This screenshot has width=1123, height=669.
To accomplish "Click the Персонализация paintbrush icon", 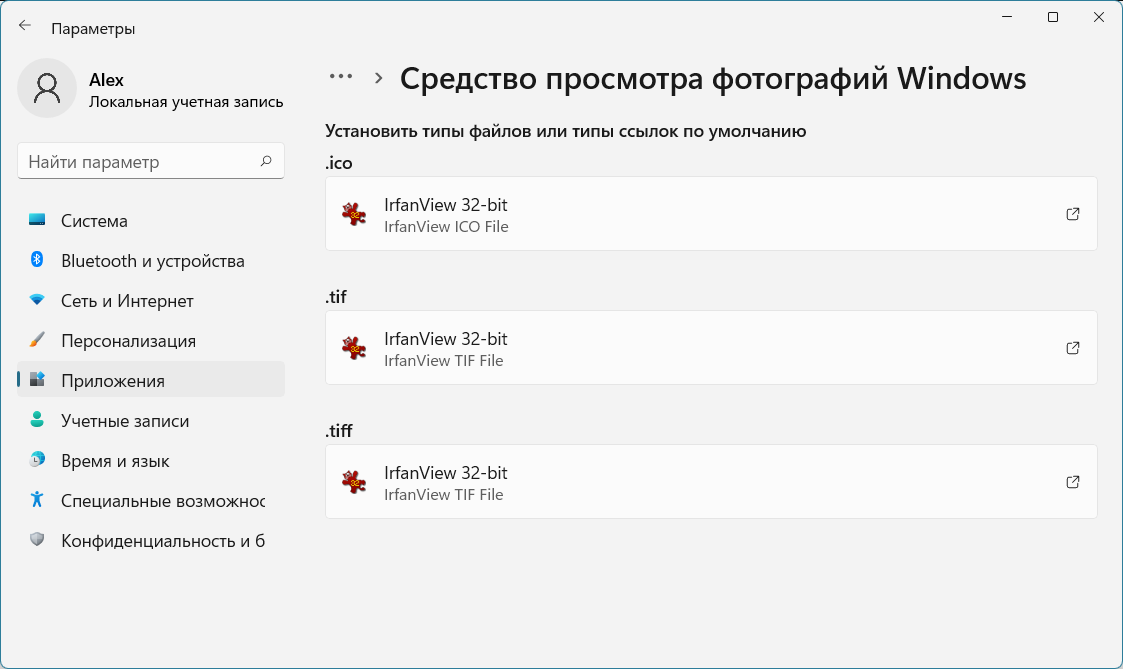I will click(37, 340).
